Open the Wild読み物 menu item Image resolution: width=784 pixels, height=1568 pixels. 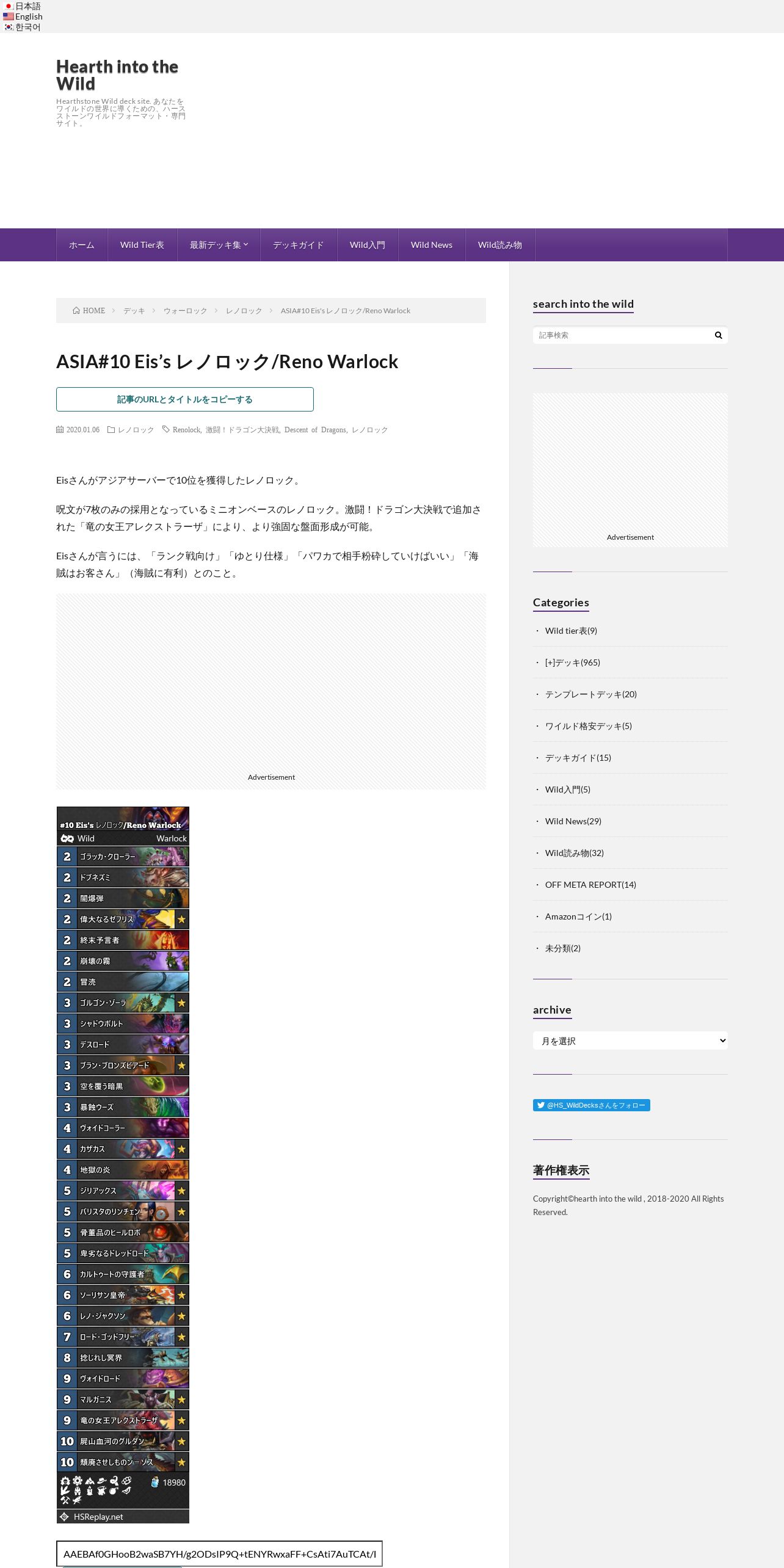click(x=500, y=245)
